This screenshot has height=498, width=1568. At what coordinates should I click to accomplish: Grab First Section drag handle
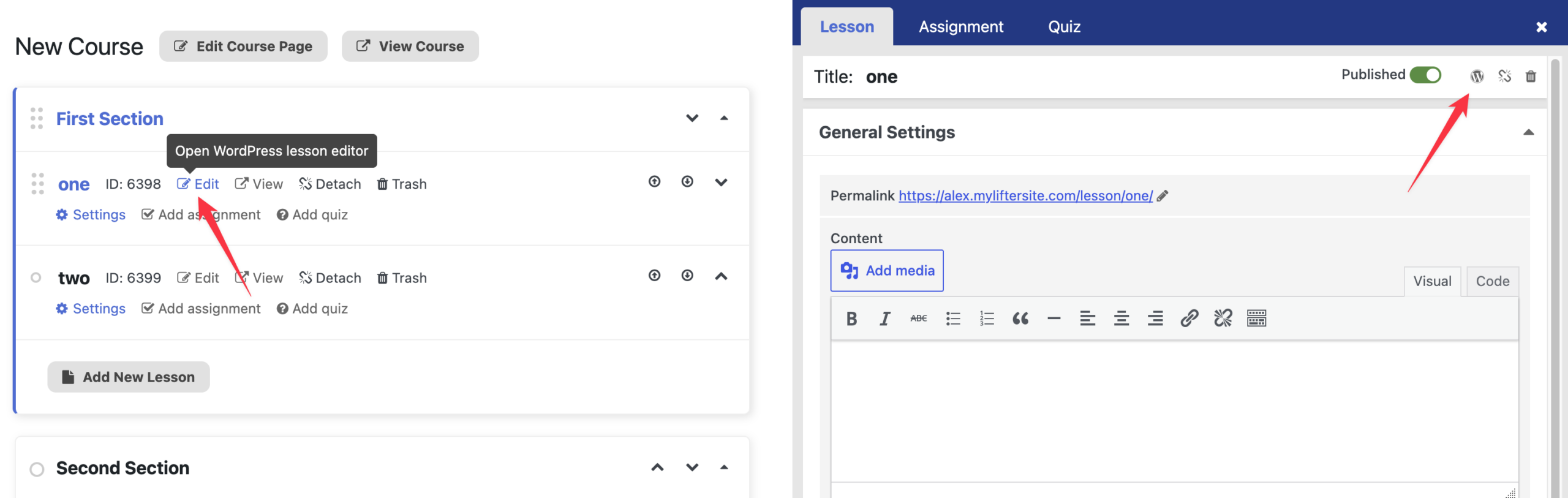pyautogui.click(x=37, y=118)
